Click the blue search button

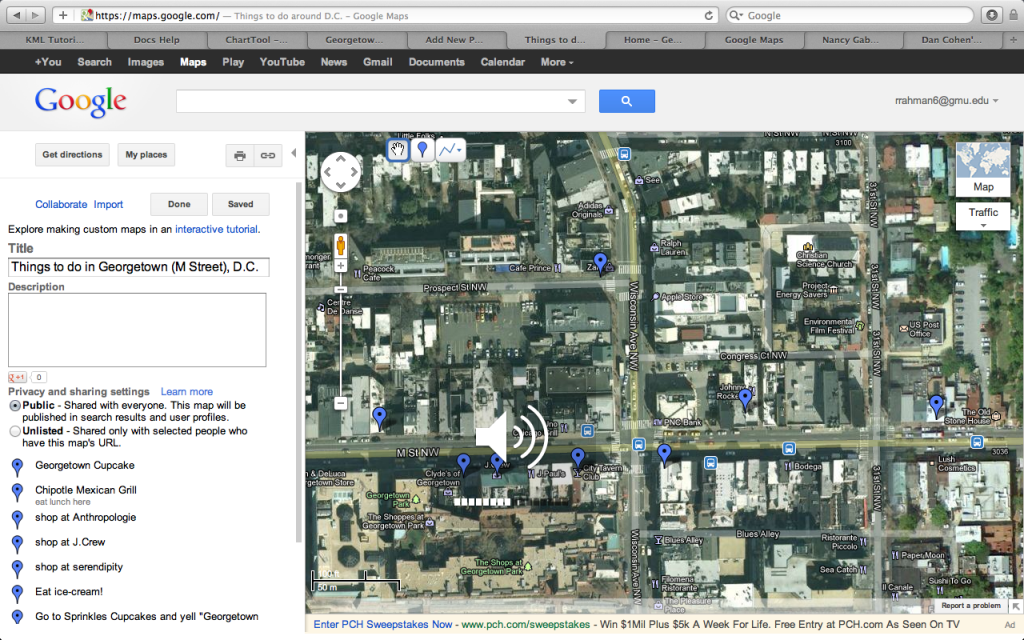(x=626, y=101)
